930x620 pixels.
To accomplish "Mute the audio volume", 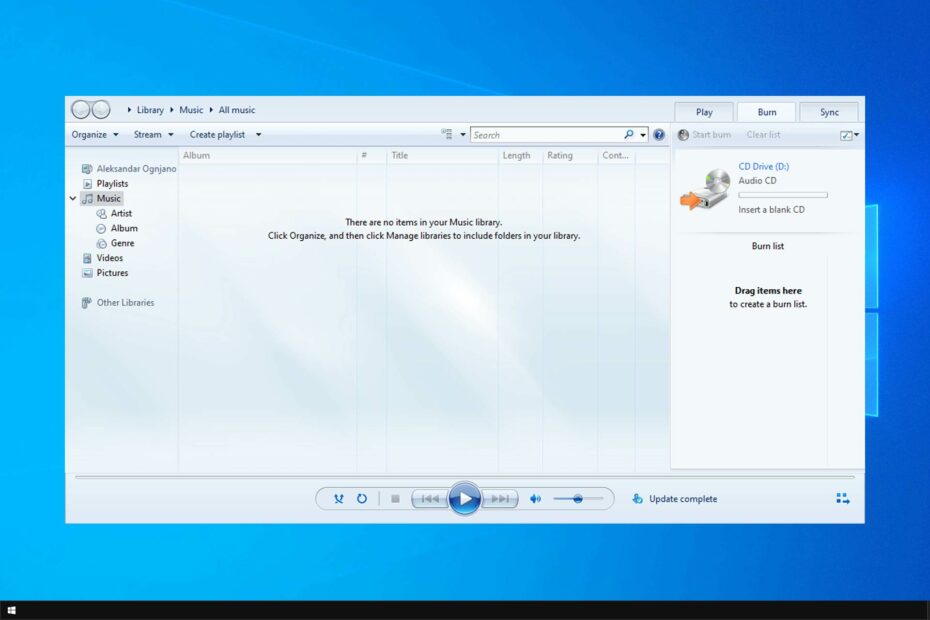I will [x=535, y=498].
